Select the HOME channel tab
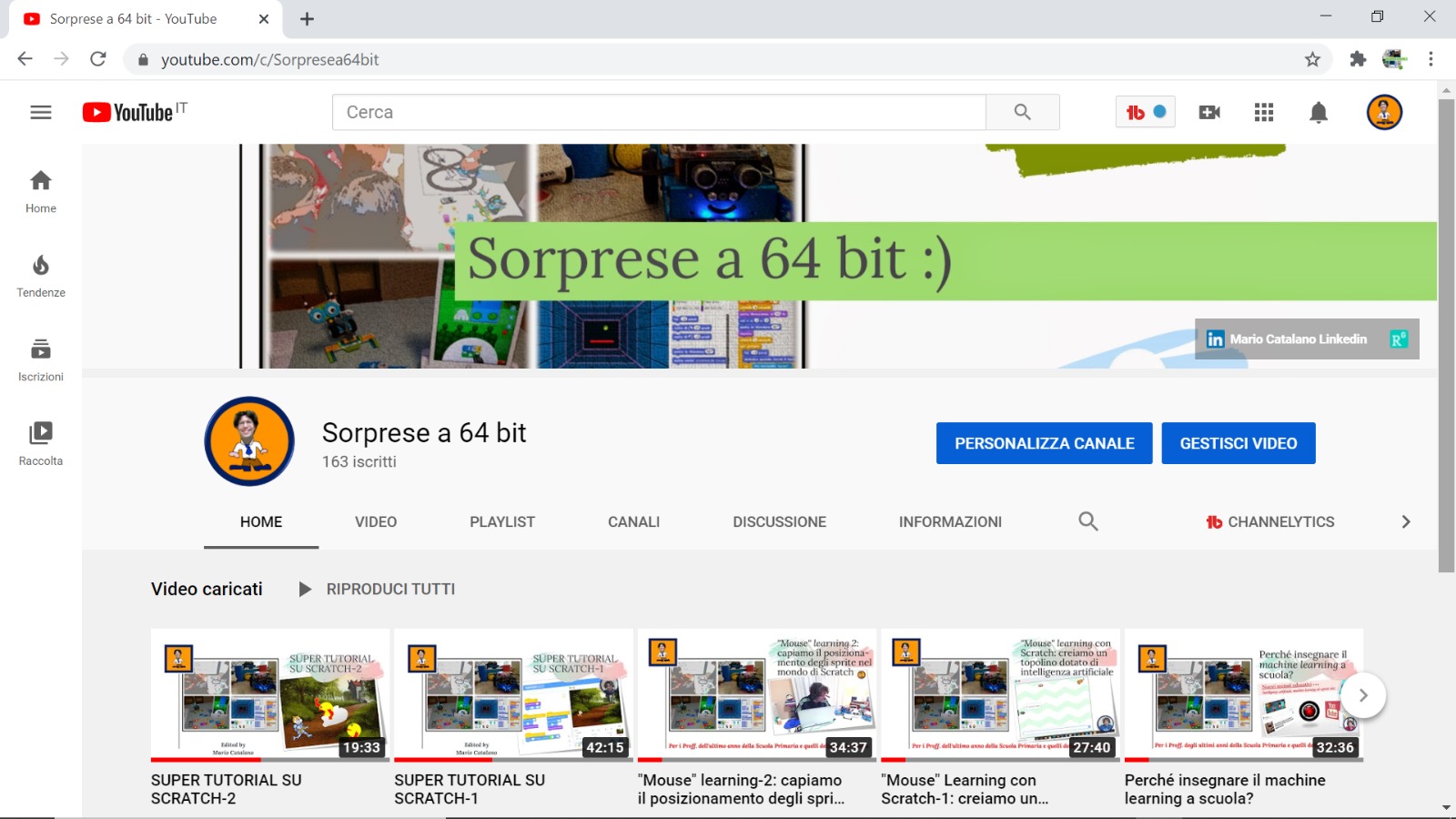The image size is (1456, 819). 261,521
